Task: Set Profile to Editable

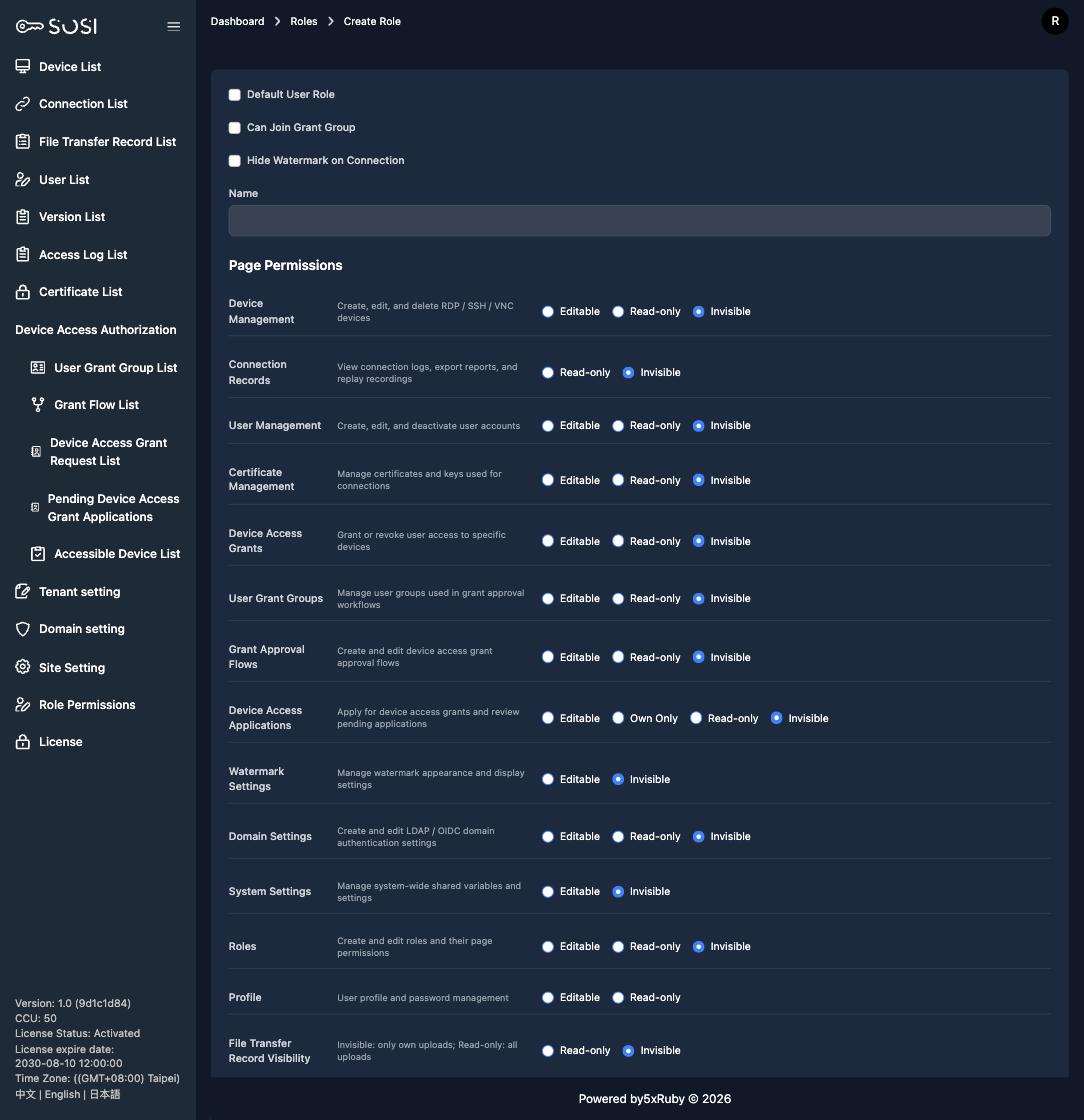Action: pyautogui.click(x=548, y=998)
